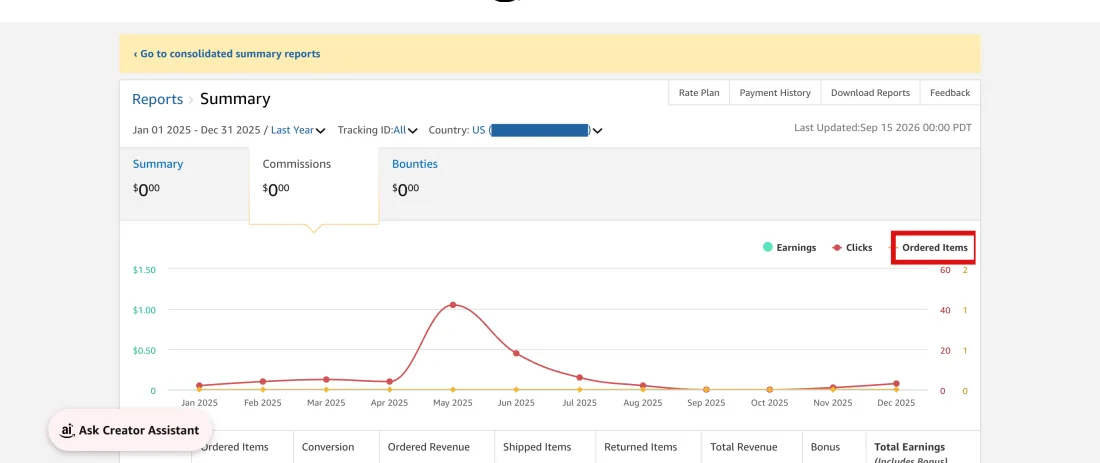Open the Feedback button
The width and height of the screenshot is (1100, 463).
[x=950, y=93]
